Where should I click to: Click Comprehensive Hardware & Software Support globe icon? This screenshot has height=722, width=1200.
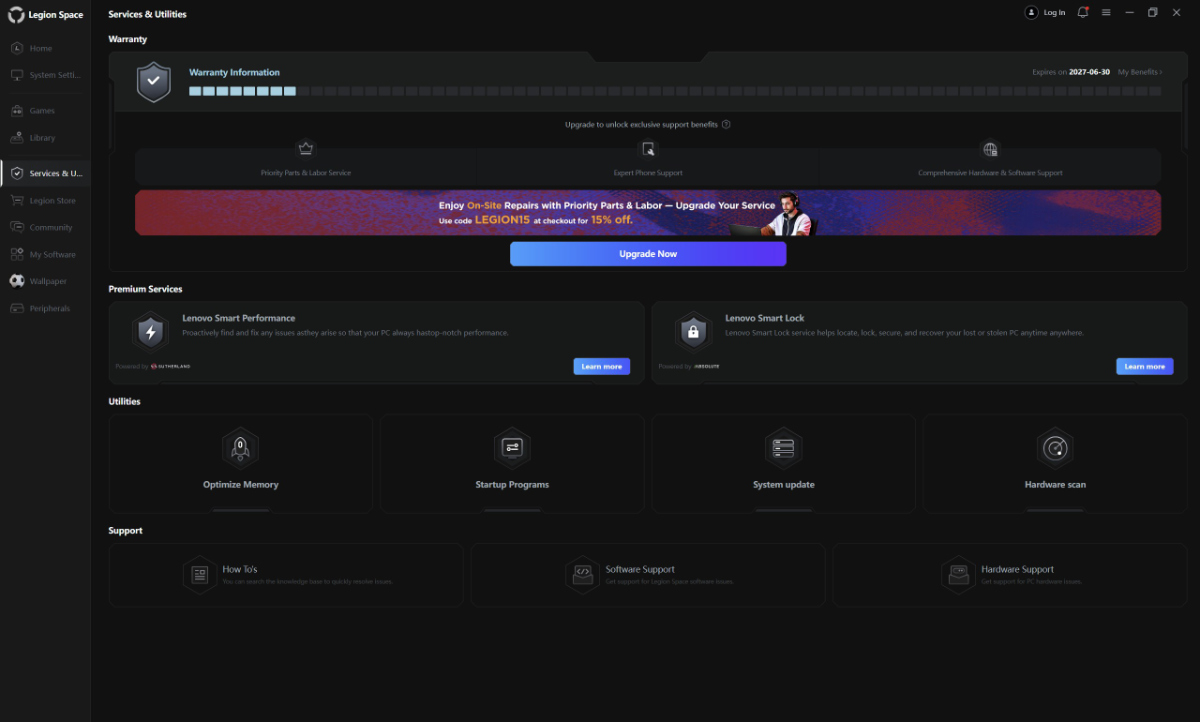coord(990,149)
